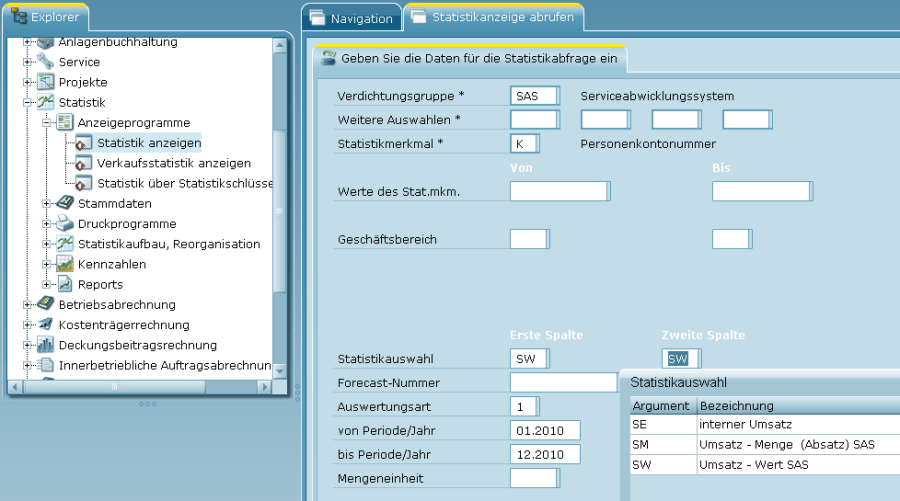
Task: Click the Statistik über Statistikschlüssel icon
Action: pos(84,183)
